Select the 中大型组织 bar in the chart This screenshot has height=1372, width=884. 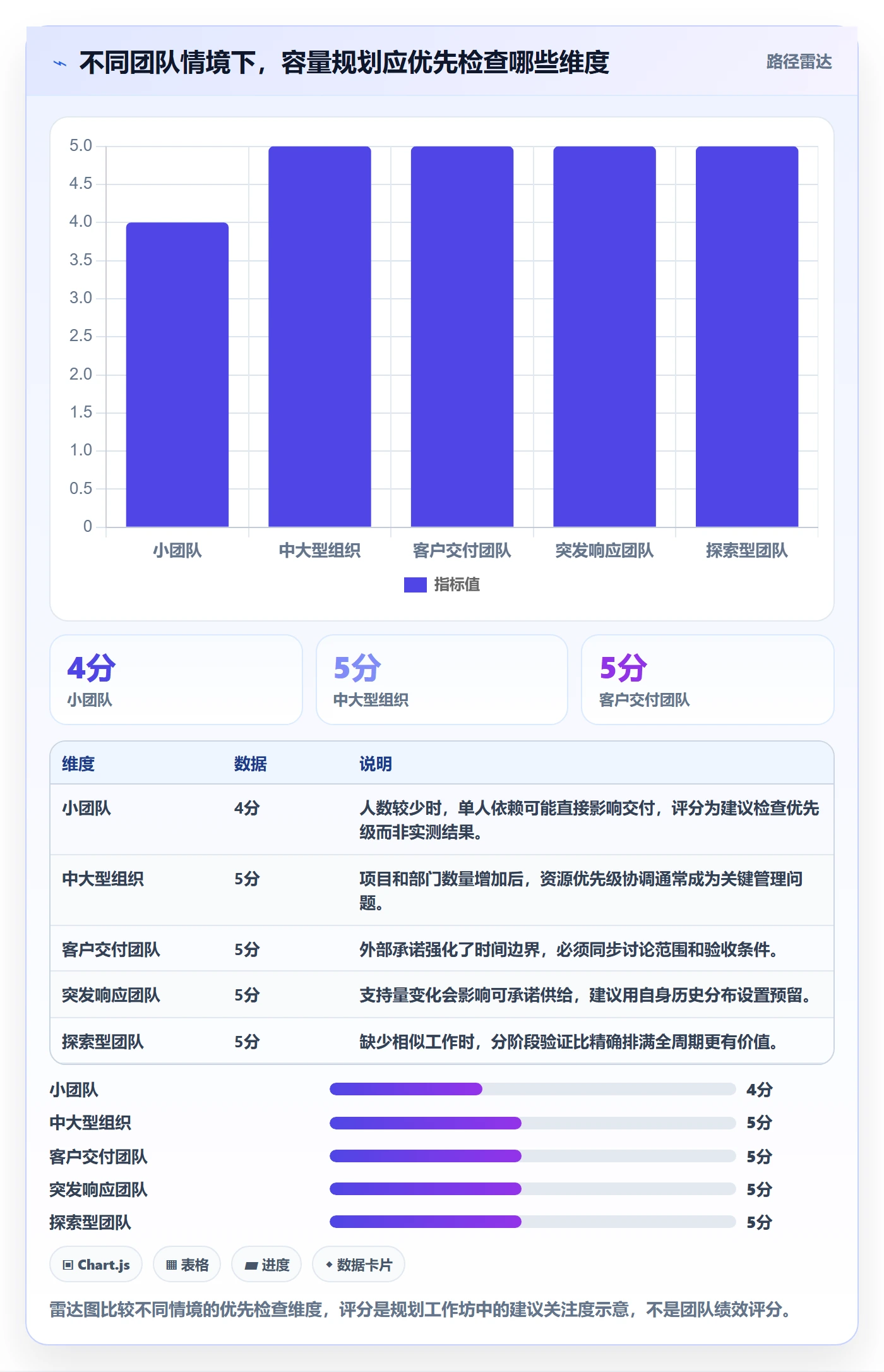click(320, 337)
